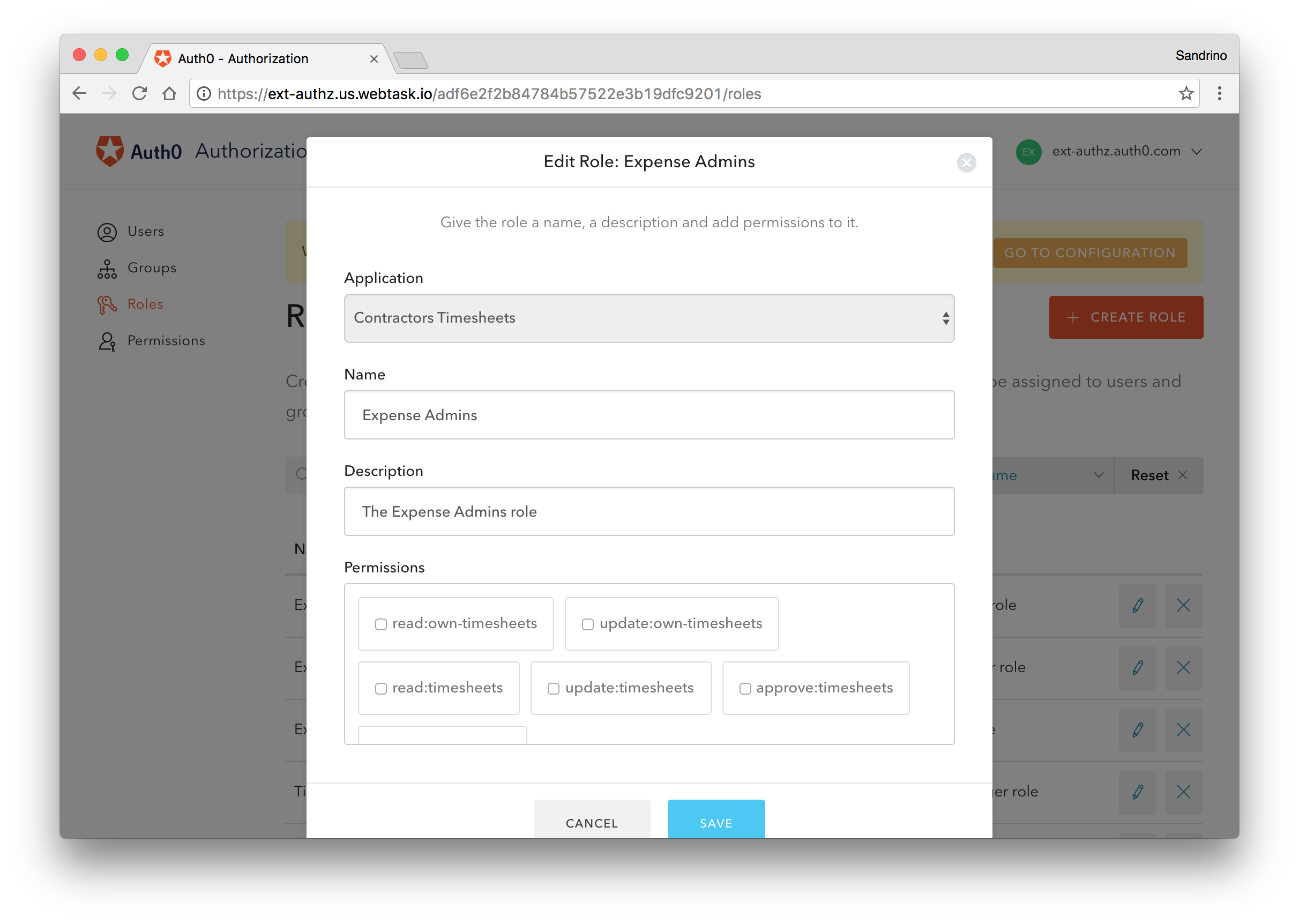Check the read:own-timesheets permission
This screenshot has height=924, width=1299.
[381, 624]
